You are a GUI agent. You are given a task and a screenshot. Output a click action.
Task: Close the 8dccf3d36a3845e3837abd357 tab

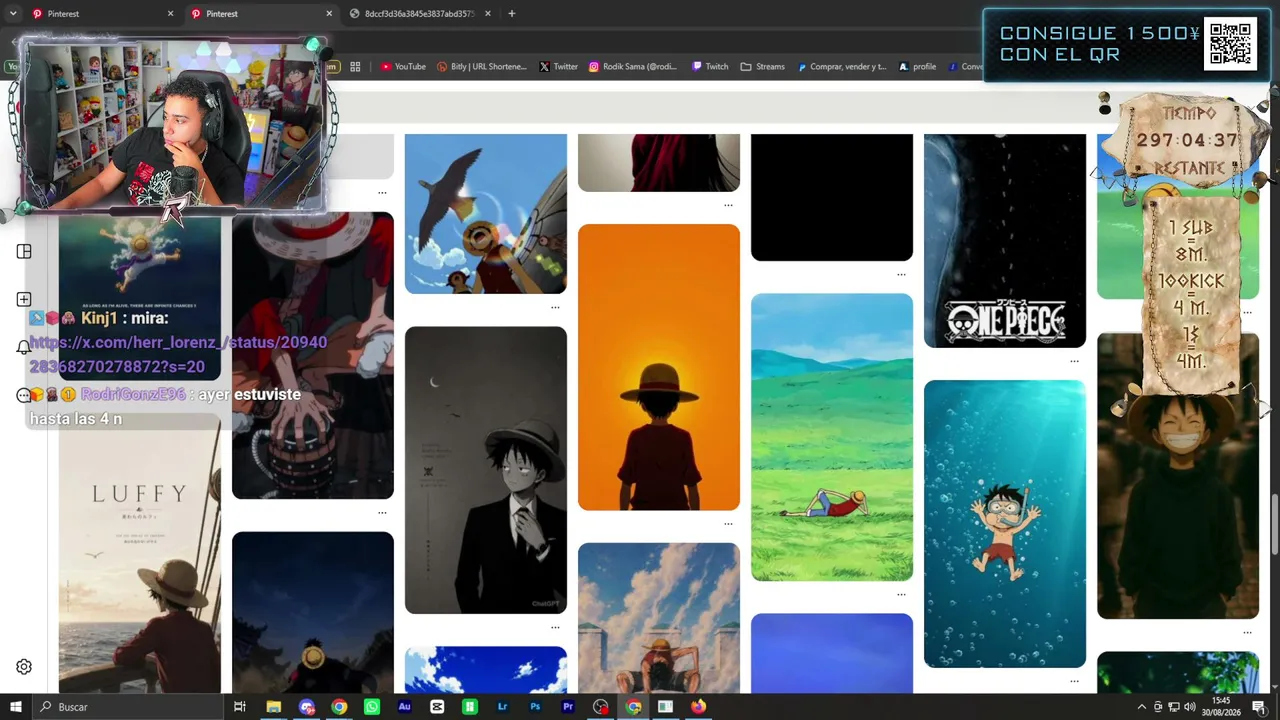coord(488,14)
